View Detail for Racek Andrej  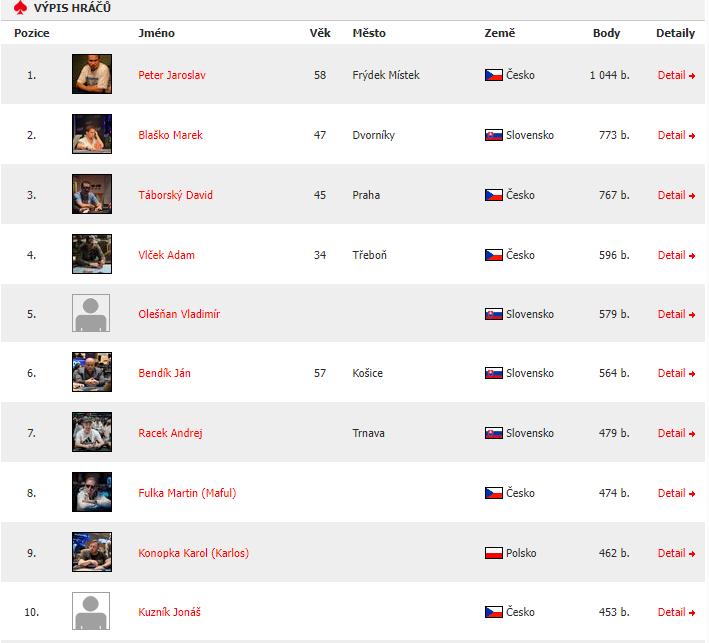(676, 433)
